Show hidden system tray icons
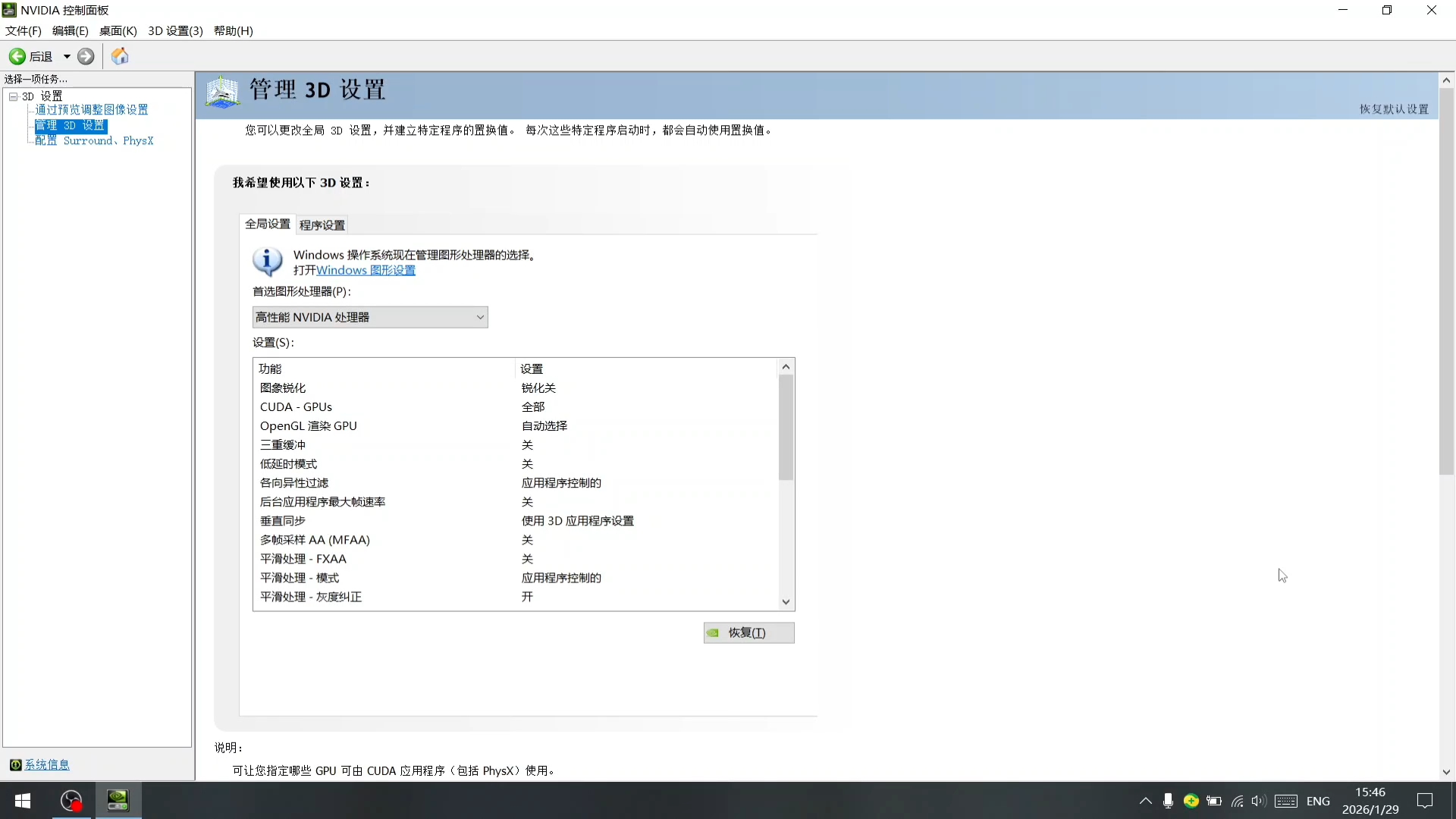1456x819 pixels. point(1145,801)
